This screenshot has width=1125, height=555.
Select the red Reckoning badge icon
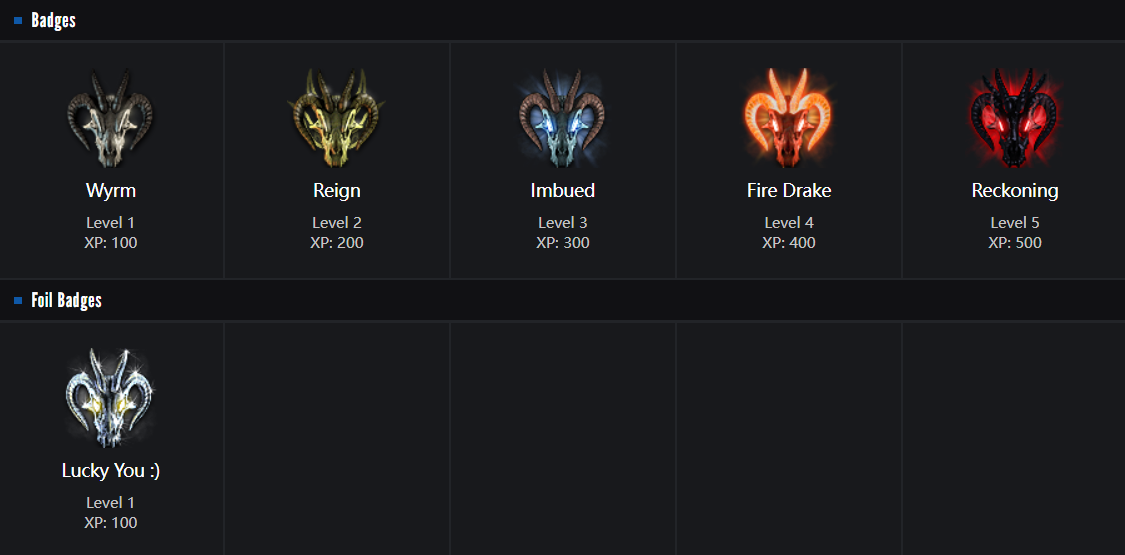coord(1014,119)
